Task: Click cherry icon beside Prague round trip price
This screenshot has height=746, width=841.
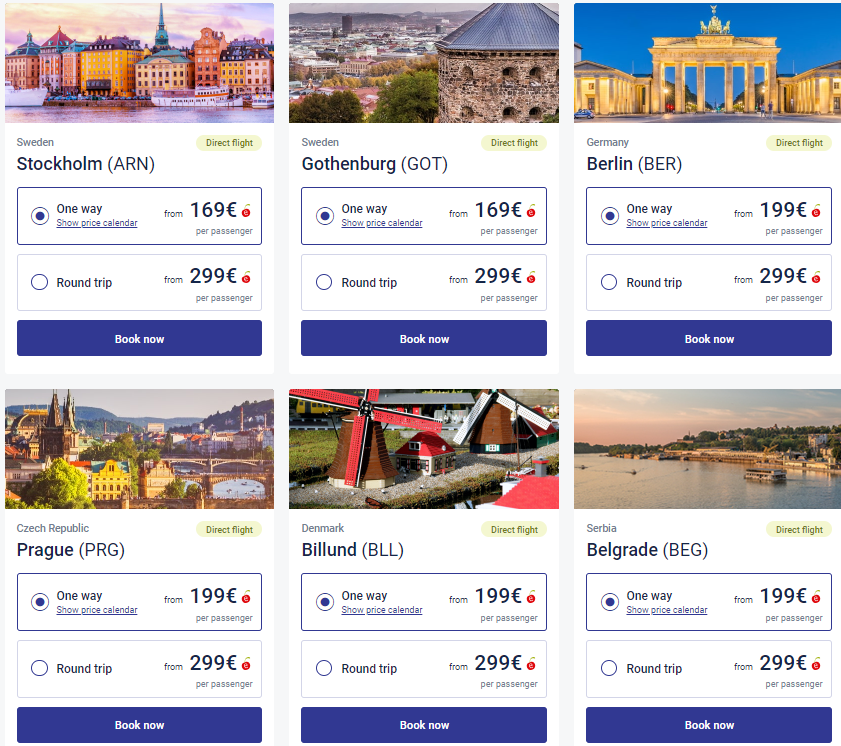Action: 246,664
